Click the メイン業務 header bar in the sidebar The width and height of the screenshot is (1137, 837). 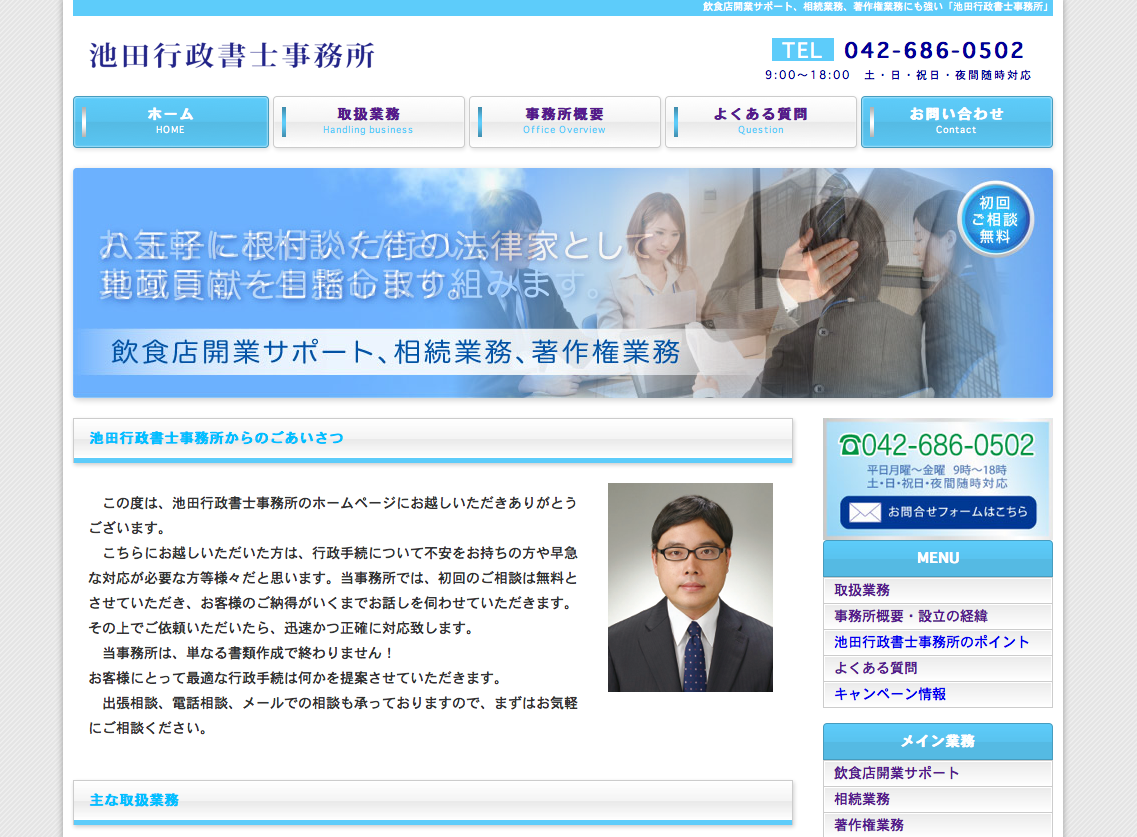937,741
